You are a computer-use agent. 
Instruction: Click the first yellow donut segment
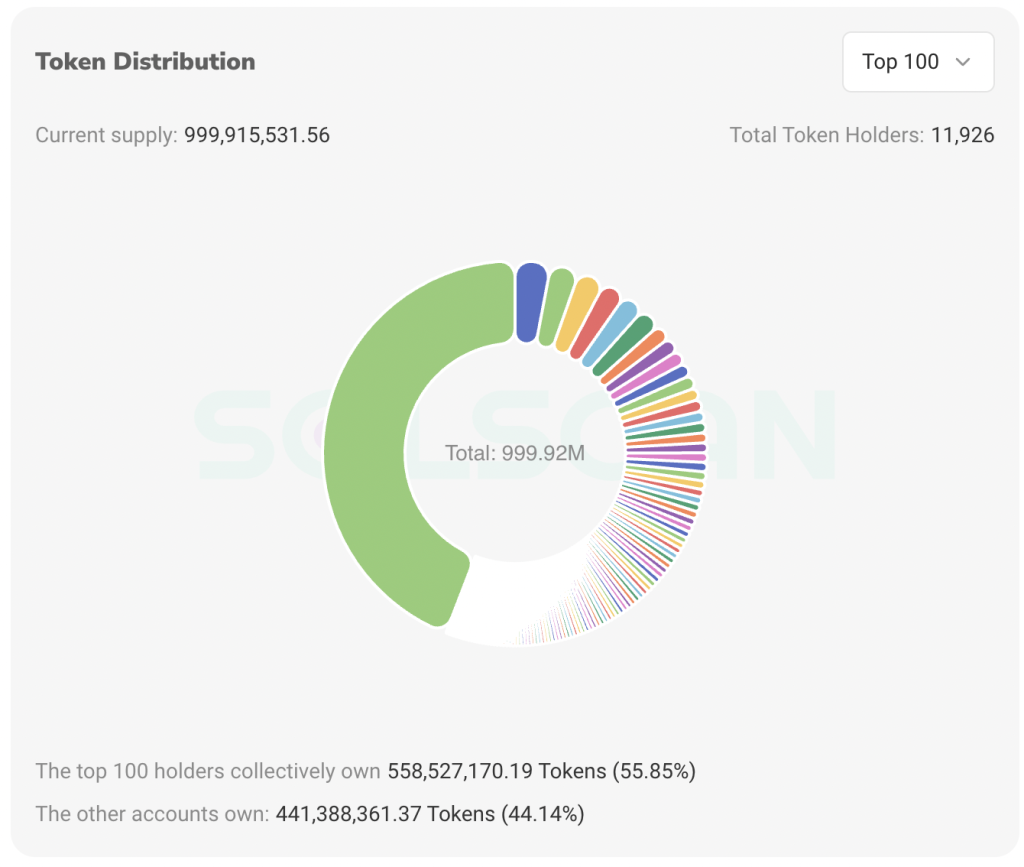click(578, 314)
